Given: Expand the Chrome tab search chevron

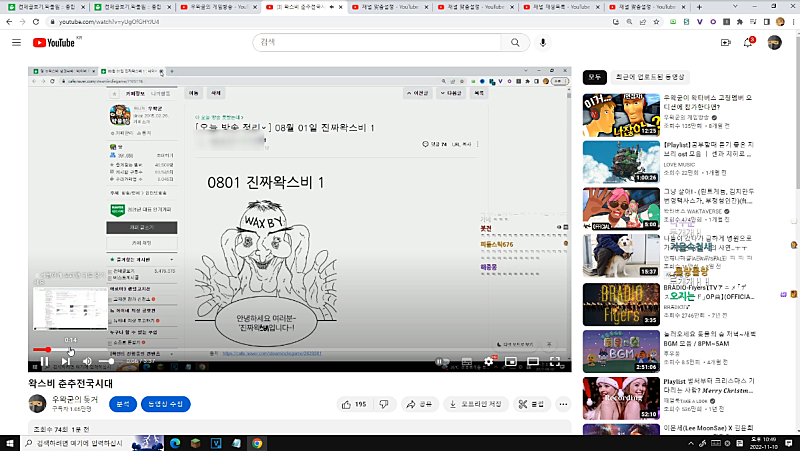Looking at the screenshot, I should pos(735,6).
